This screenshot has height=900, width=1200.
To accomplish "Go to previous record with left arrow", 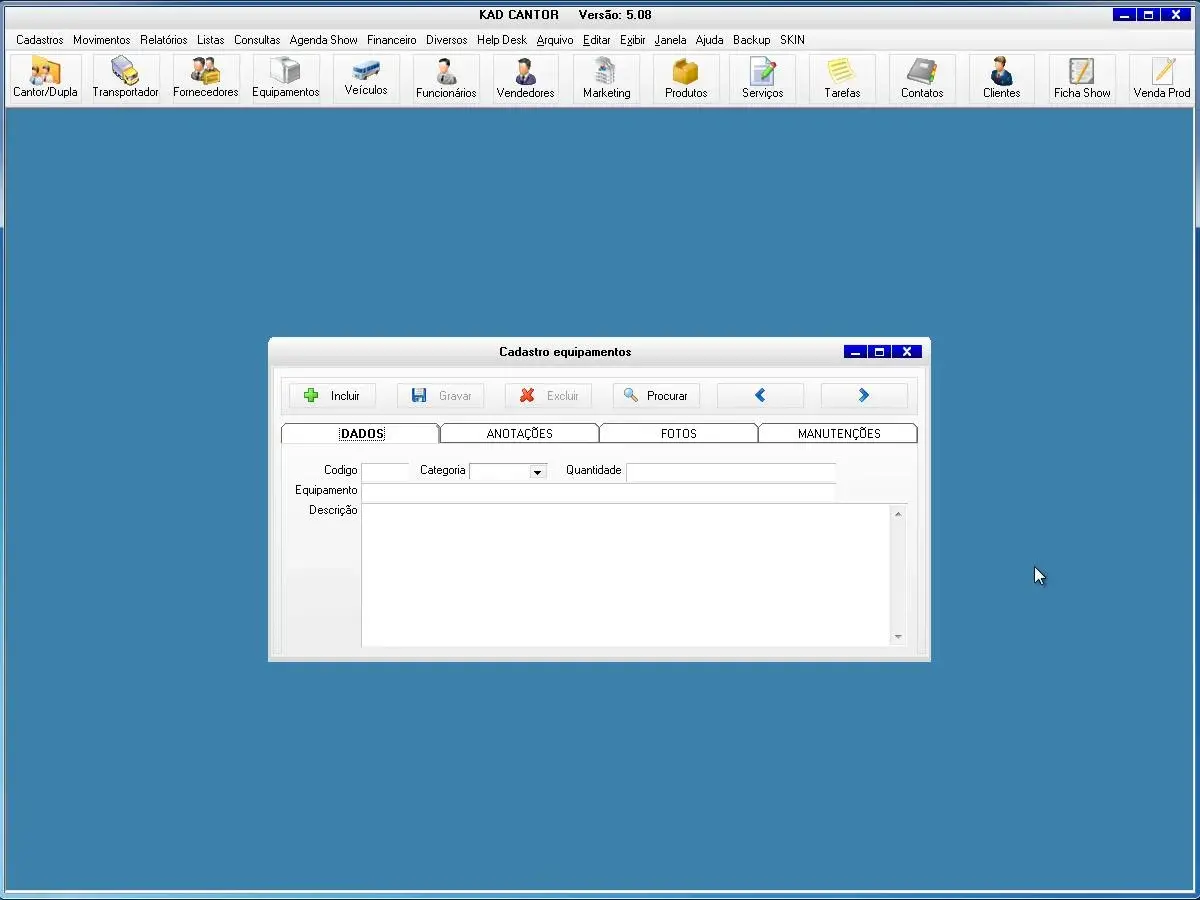I will (760, 396).
